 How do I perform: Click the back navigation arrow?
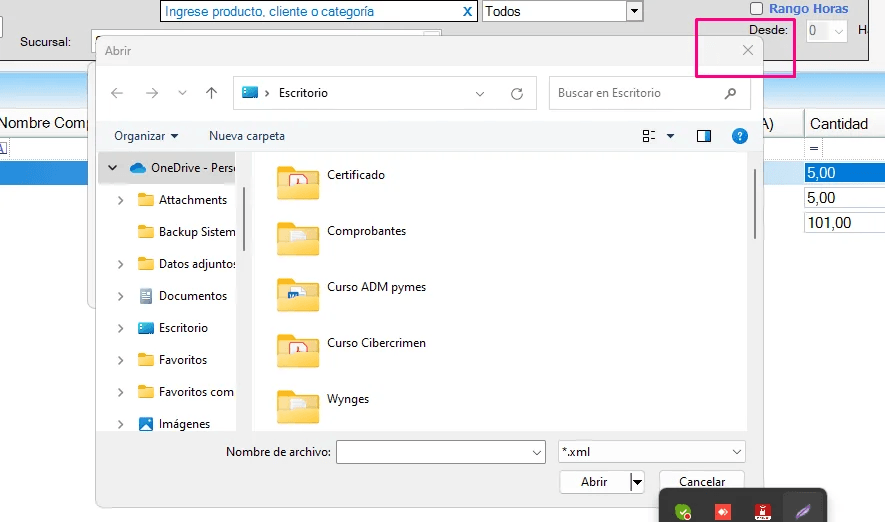pos(117,93)
